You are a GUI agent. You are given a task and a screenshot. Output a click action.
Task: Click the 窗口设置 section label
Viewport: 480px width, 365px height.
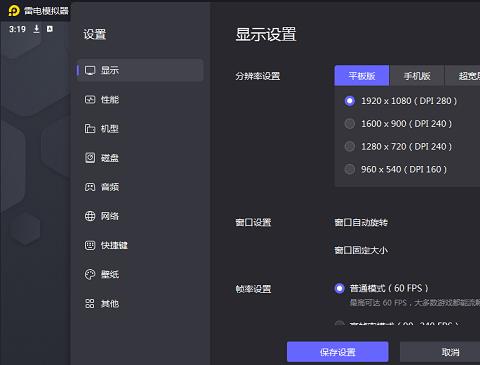coord(253,222)
